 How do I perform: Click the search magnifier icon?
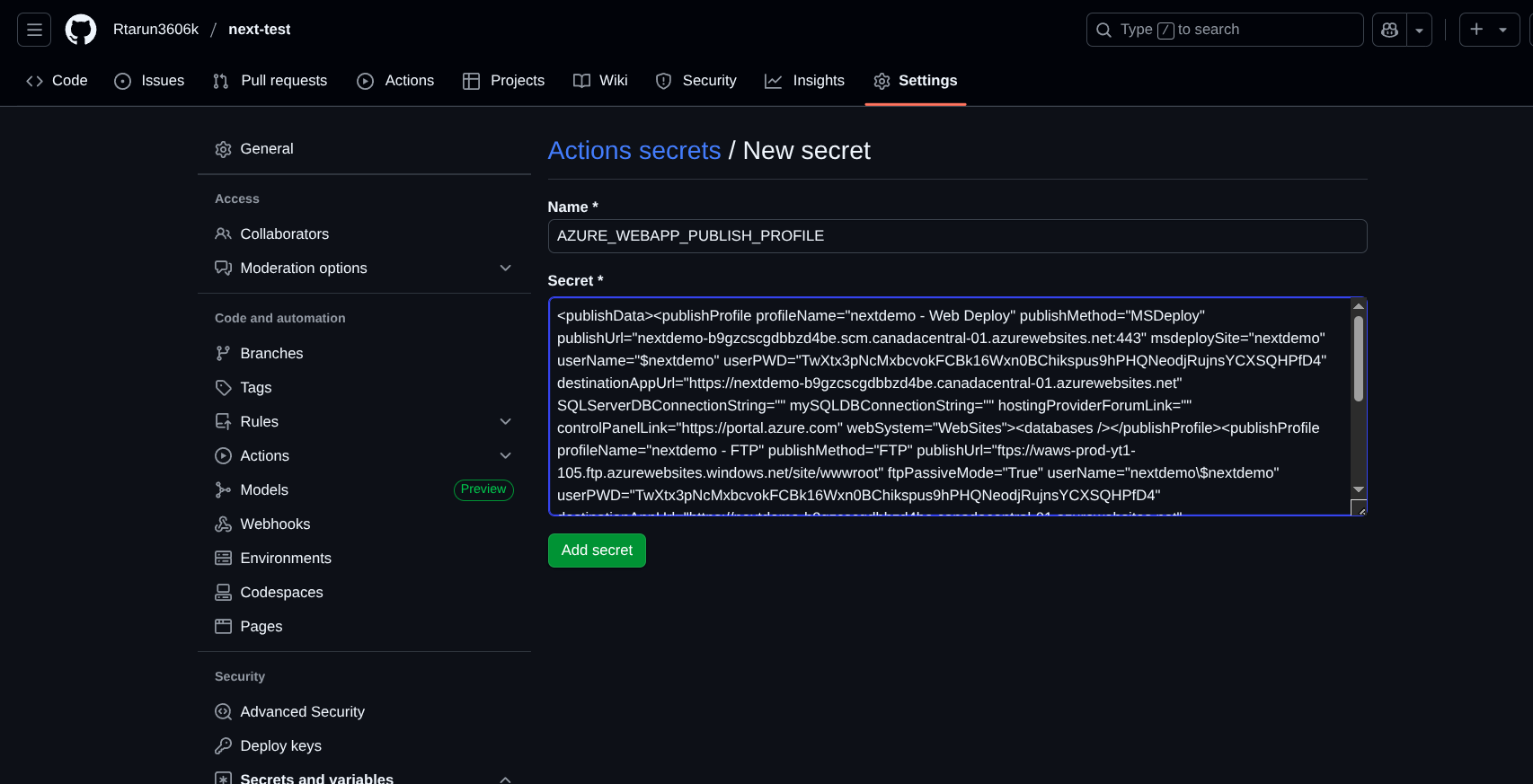pos(1103,30)
